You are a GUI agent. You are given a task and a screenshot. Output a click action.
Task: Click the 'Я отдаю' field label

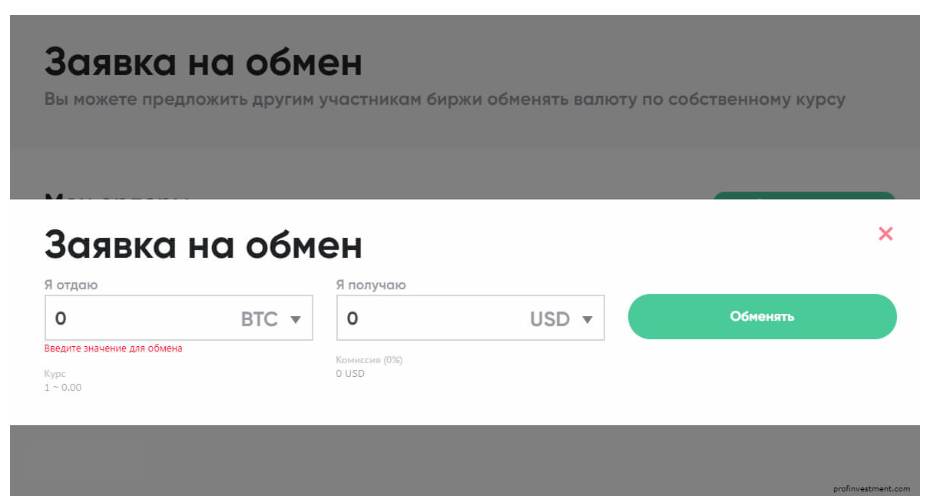71,285
